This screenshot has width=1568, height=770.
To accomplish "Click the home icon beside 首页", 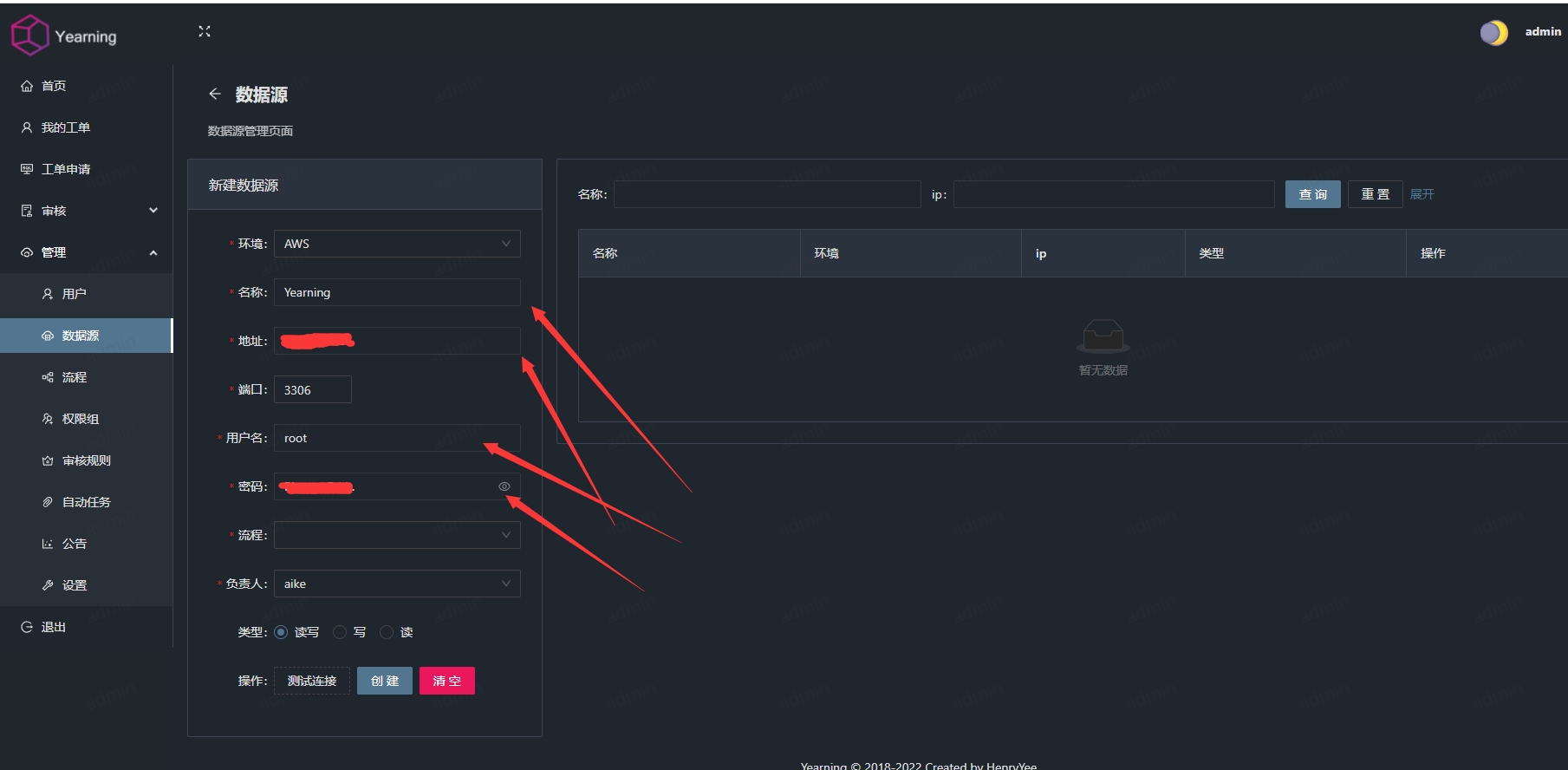I will click(x=27, y=86).
